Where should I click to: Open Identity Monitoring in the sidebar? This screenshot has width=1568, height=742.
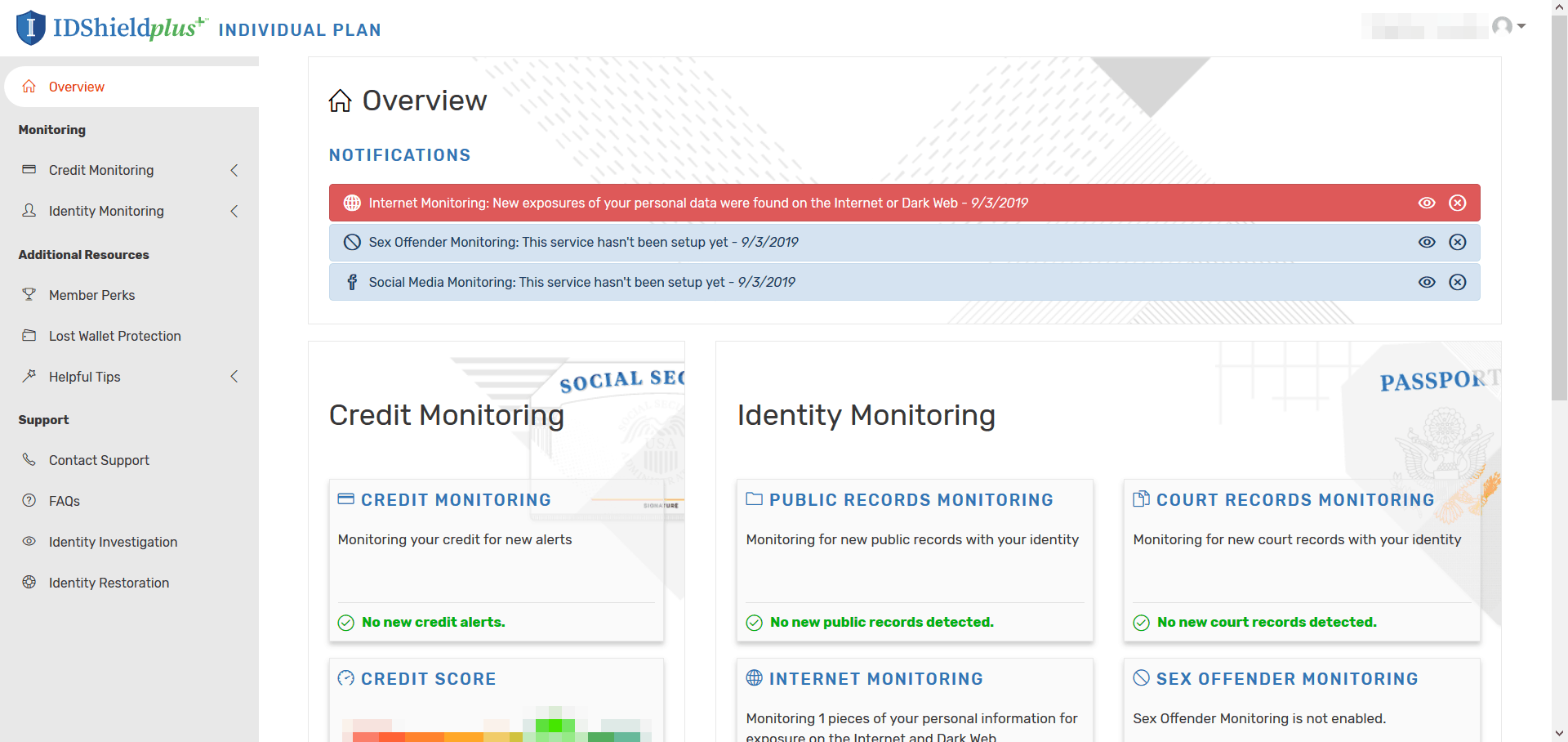pyautogui.click(x=106, y=211)
